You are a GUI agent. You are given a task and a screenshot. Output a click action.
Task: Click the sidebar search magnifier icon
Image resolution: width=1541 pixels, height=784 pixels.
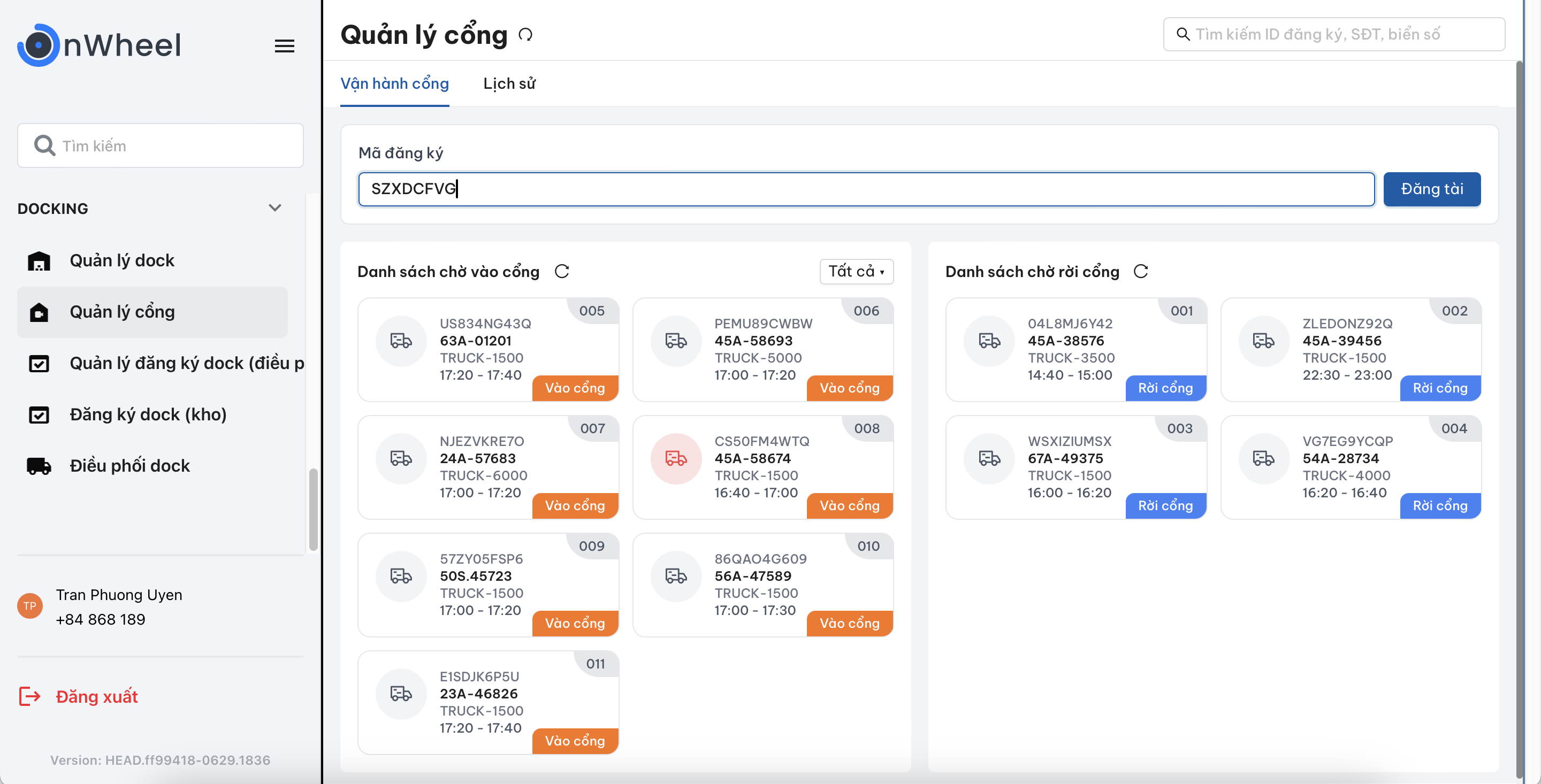pyautogui.click(x=44, y=145)
